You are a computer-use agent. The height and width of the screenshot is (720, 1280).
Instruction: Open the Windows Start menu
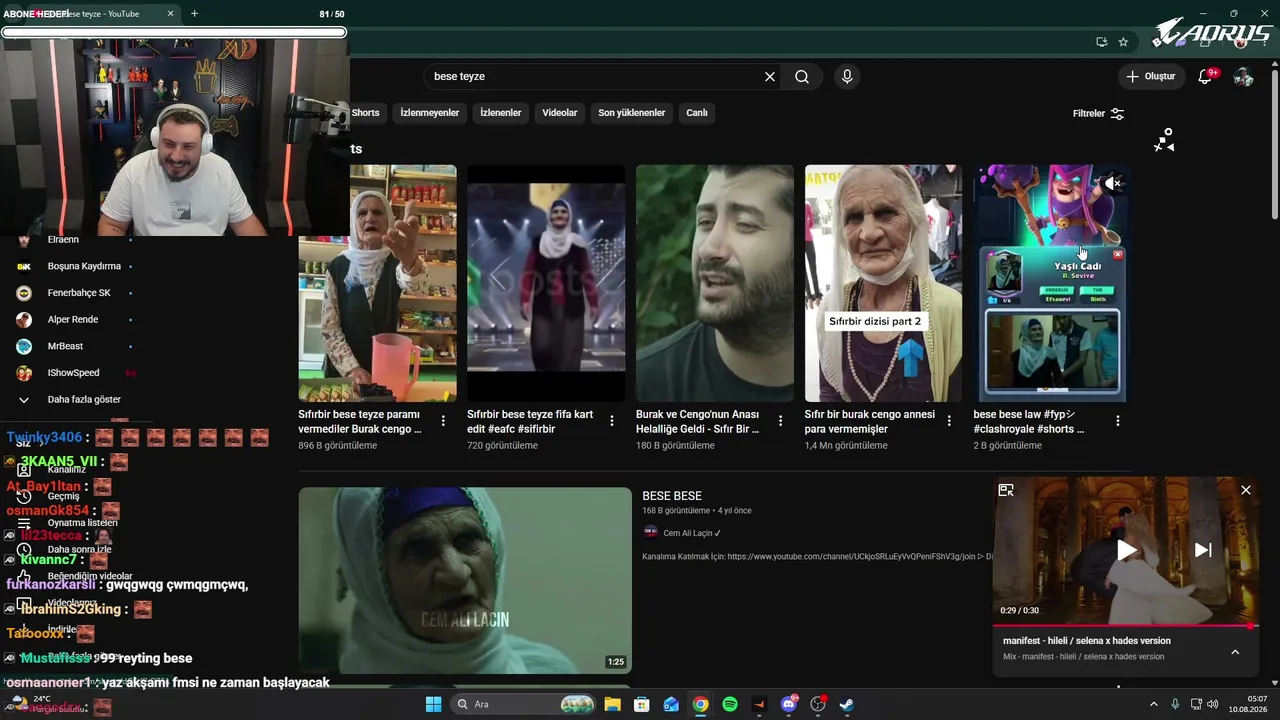(433, 704)
